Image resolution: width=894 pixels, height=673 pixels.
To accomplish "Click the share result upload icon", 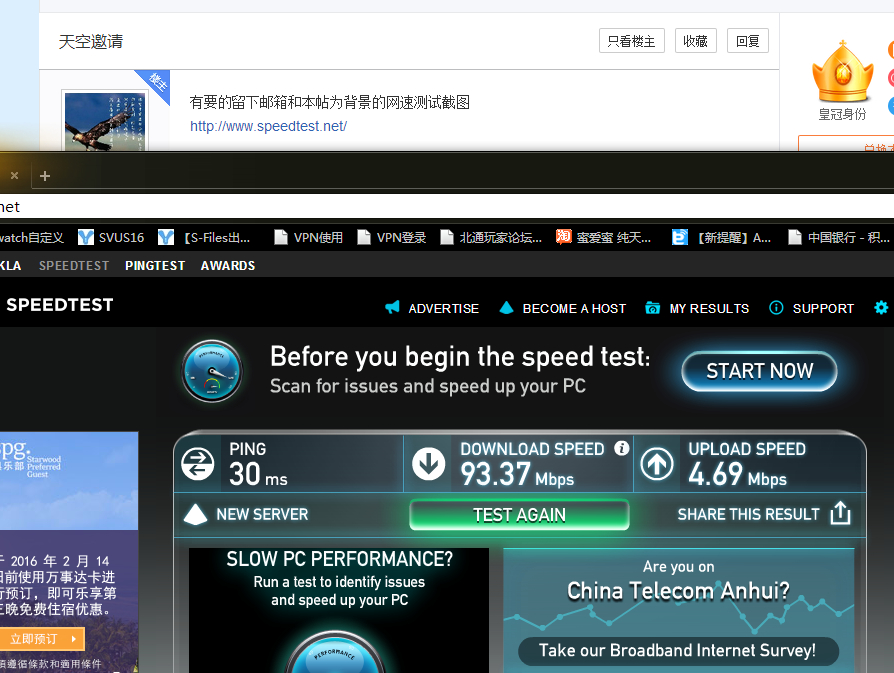I will coord(840,513).
